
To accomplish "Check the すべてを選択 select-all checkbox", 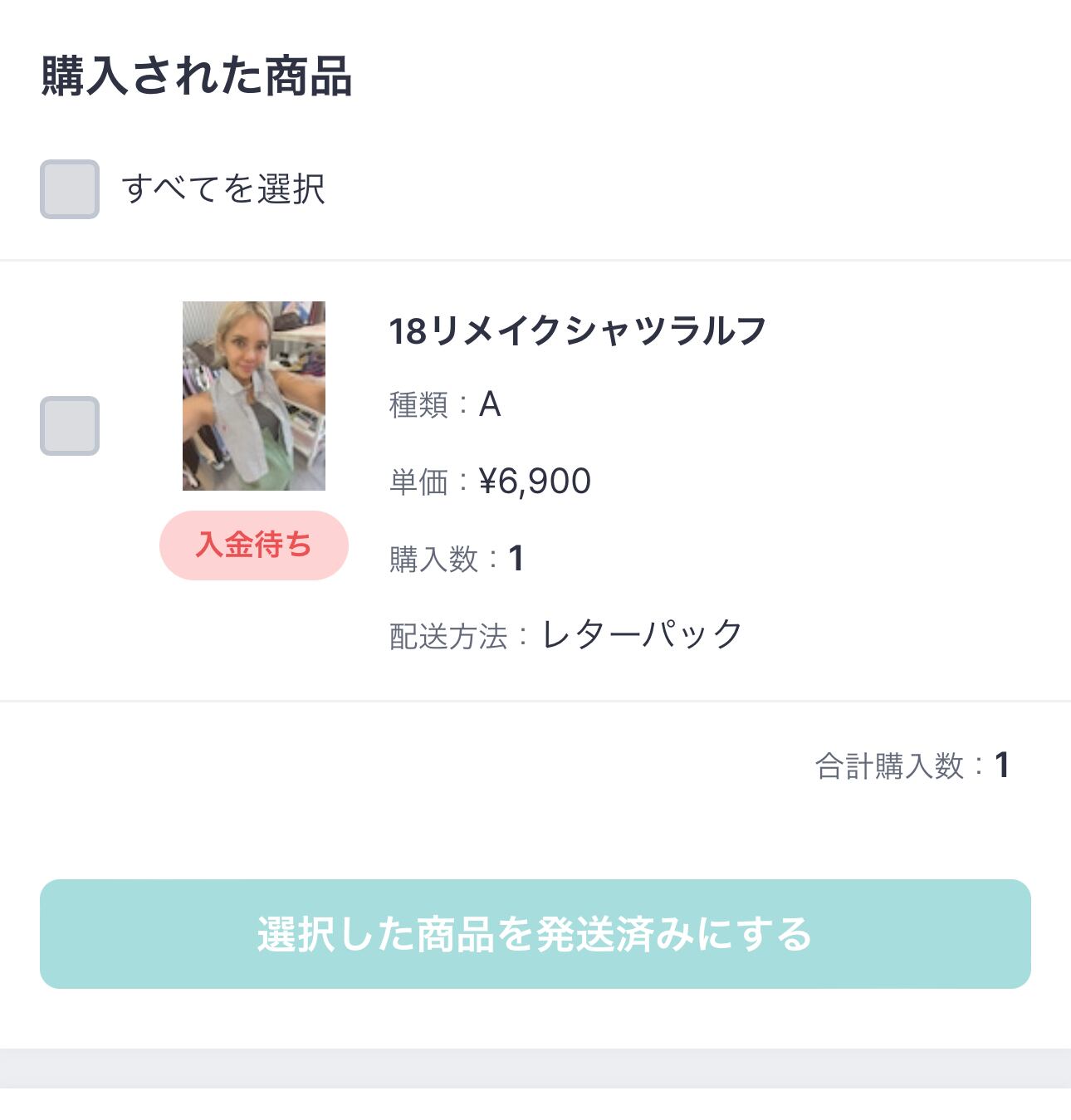I will (x=70, y=189).
